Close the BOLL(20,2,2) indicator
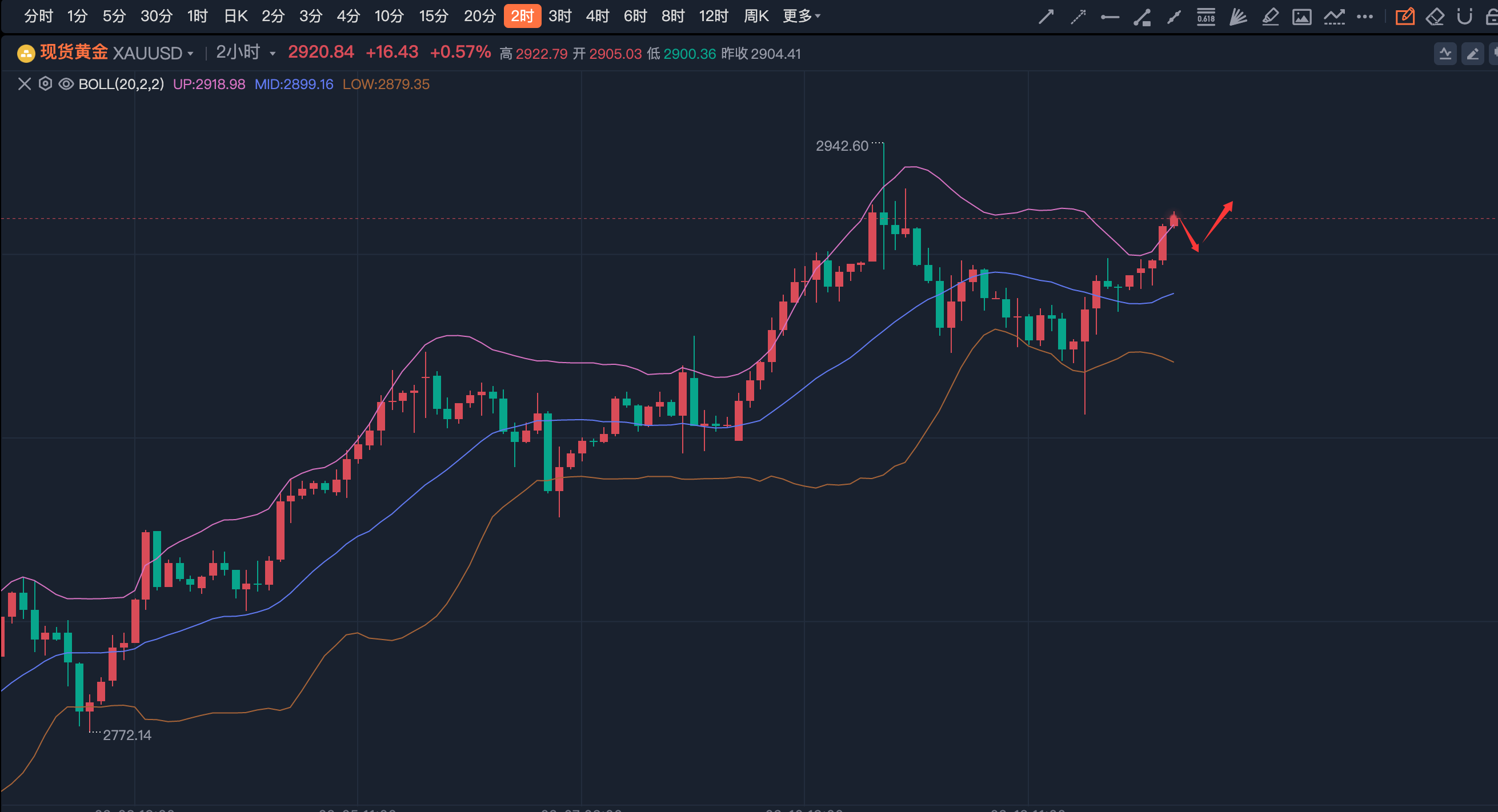The width and height of the screenshot is (1498, 812). click(x=24, y=85)
